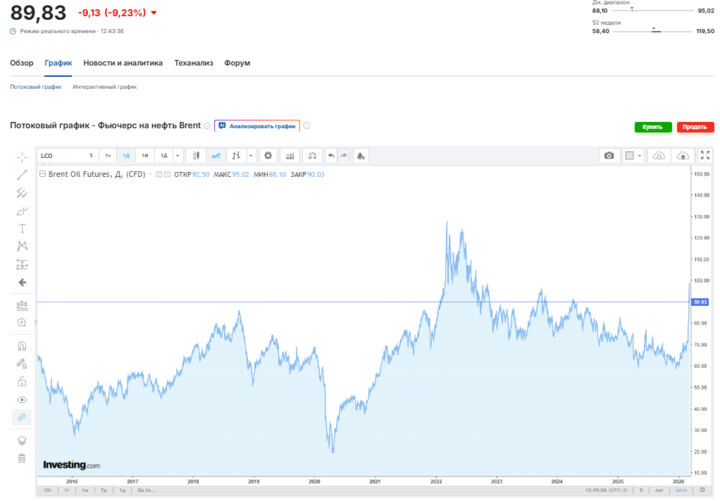
Task: Click the 52-week range slider marker
Action: (x=656, y=32)
